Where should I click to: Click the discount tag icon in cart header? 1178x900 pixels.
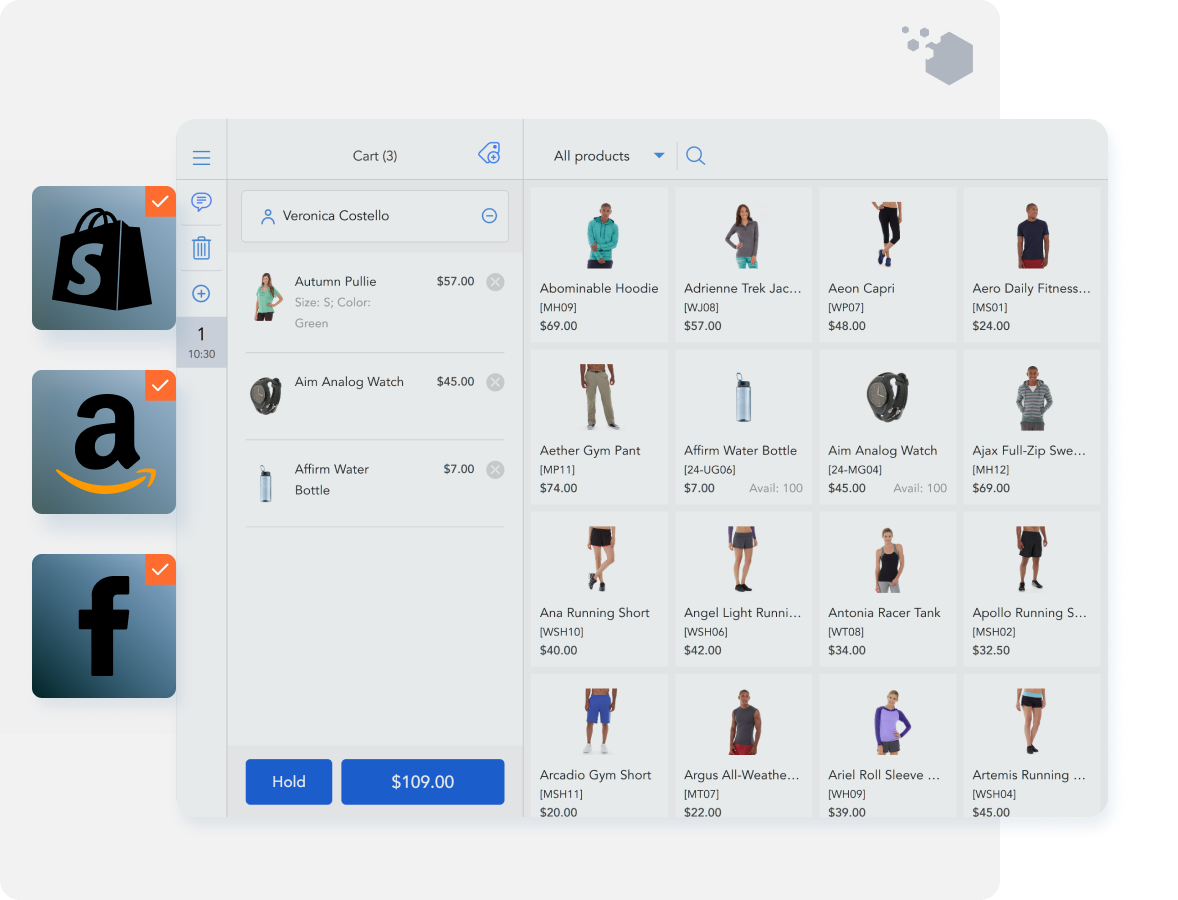[489, 153]
